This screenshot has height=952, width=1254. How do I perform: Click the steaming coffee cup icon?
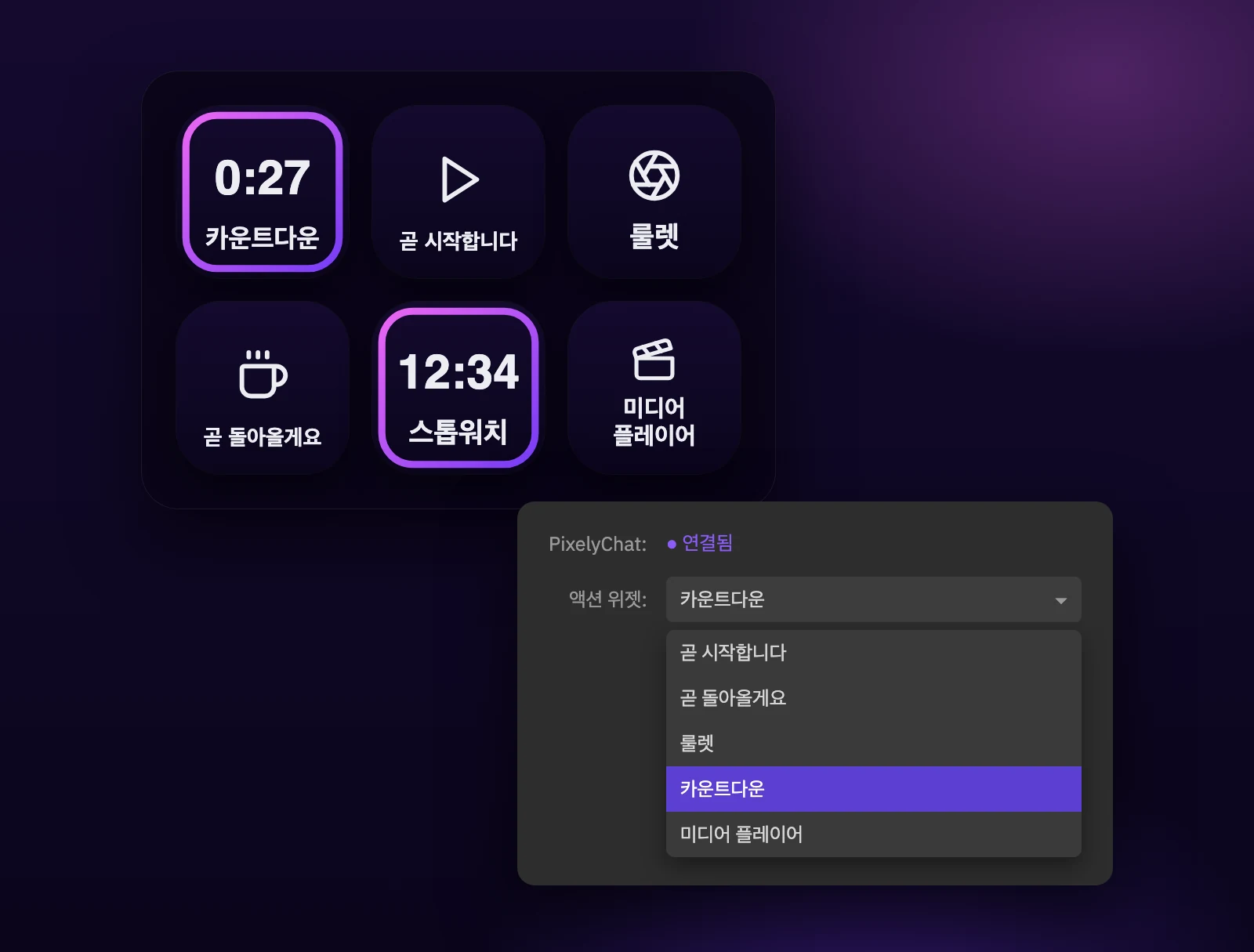263,374
